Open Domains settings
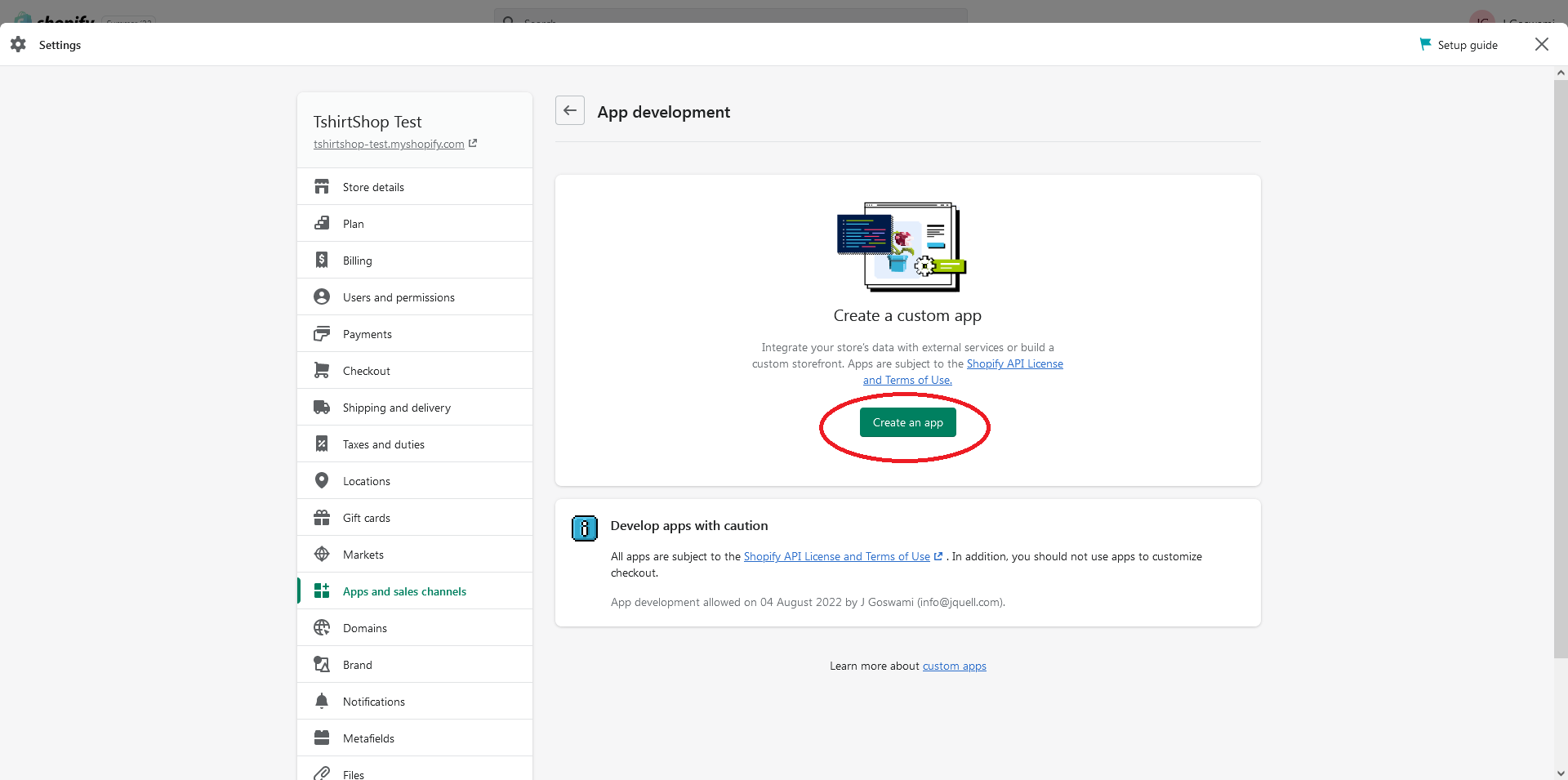The width and height of the screenshot is (1568, 780). coord(415,627)
